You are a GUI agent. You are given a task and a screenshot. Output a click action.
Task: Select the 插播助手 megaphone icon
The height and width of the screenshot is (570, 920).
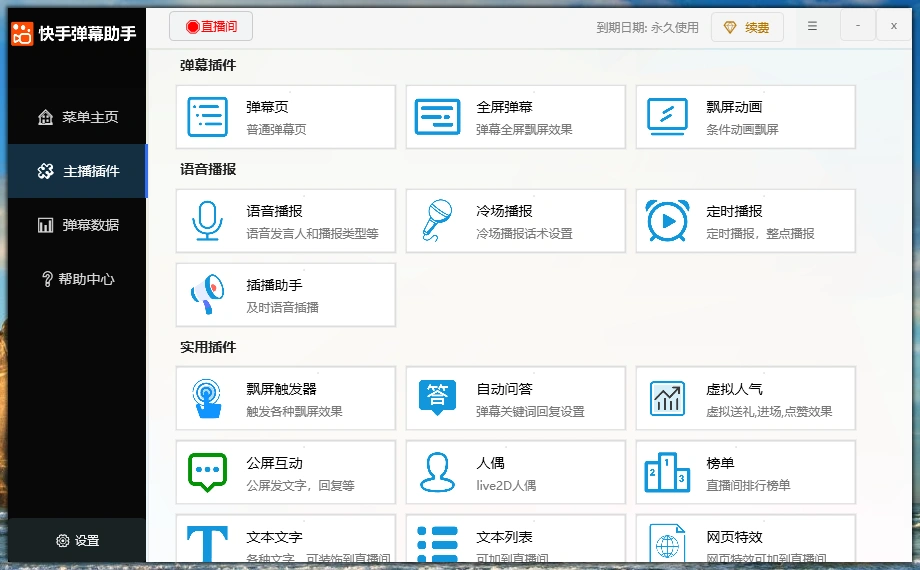pos(207,295)
